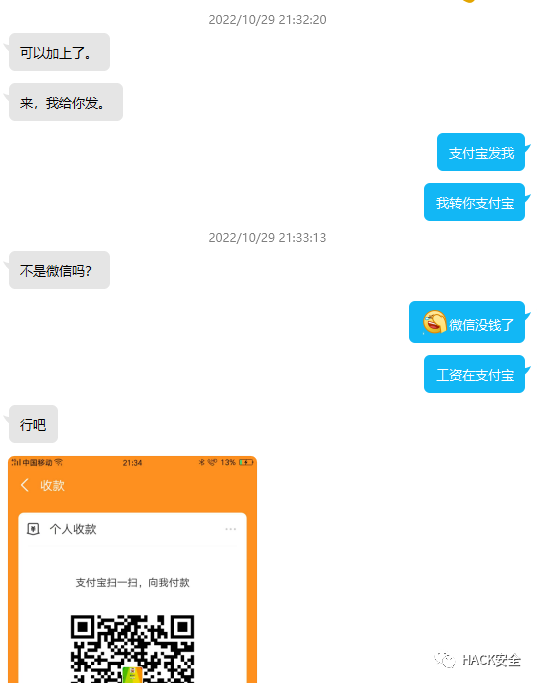Click the 个人收款 yen icon

click(x=33, y=529)
